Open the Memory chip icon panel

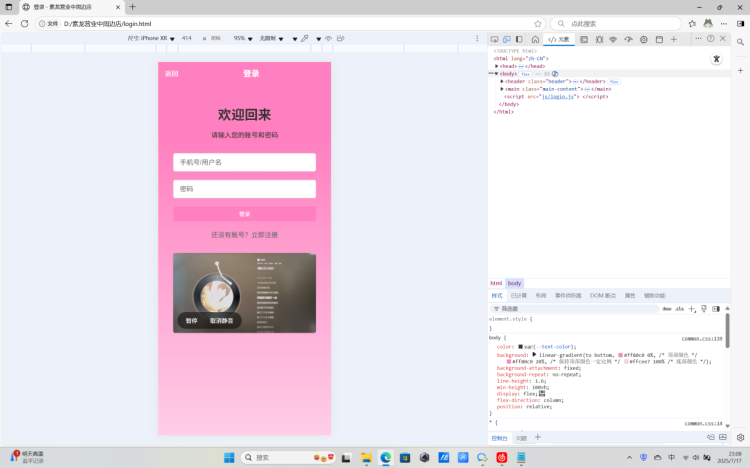(x=644, y=39)
